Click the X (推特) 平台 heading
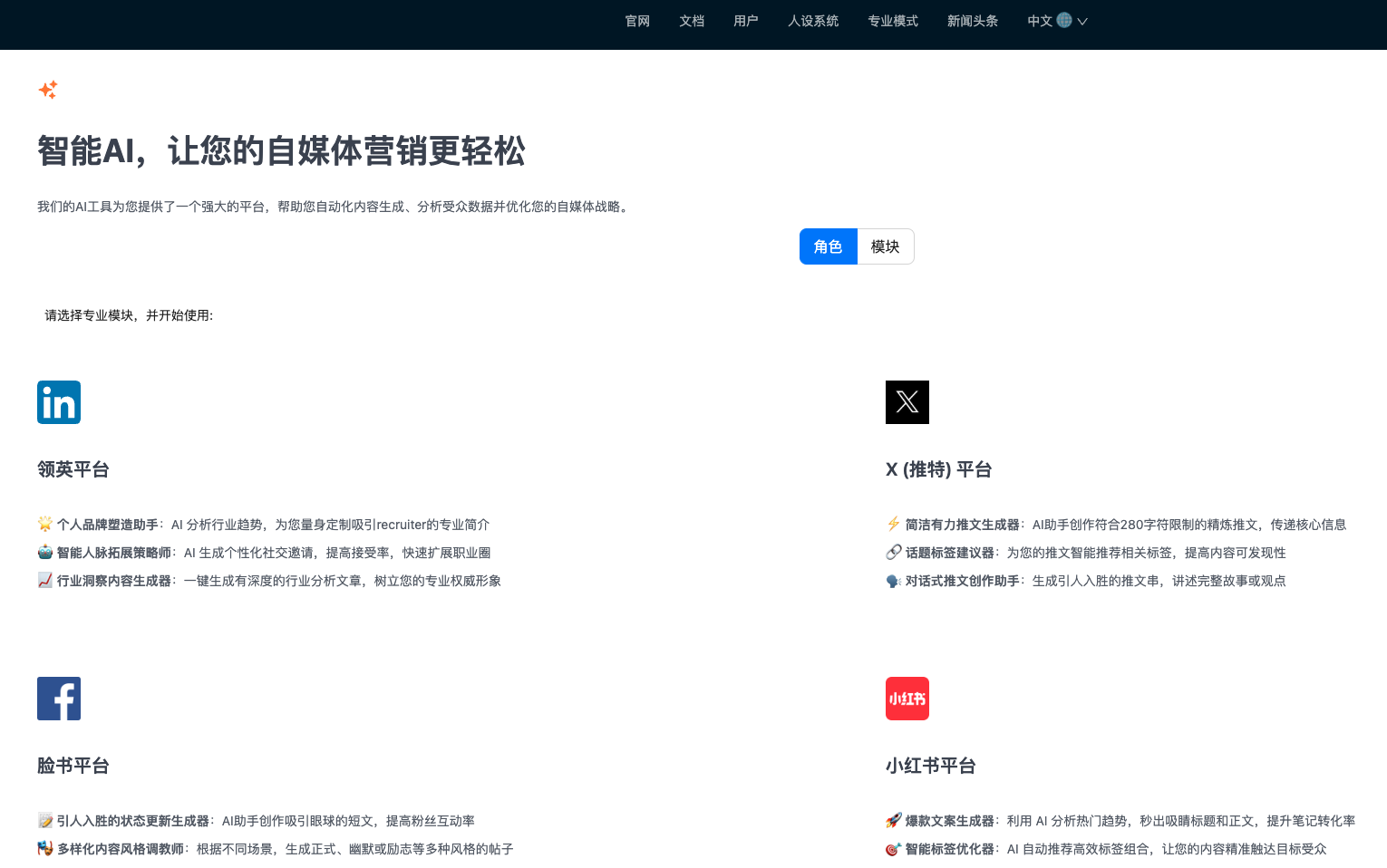This screenshot has width=1387, height=868. point(939,469)
